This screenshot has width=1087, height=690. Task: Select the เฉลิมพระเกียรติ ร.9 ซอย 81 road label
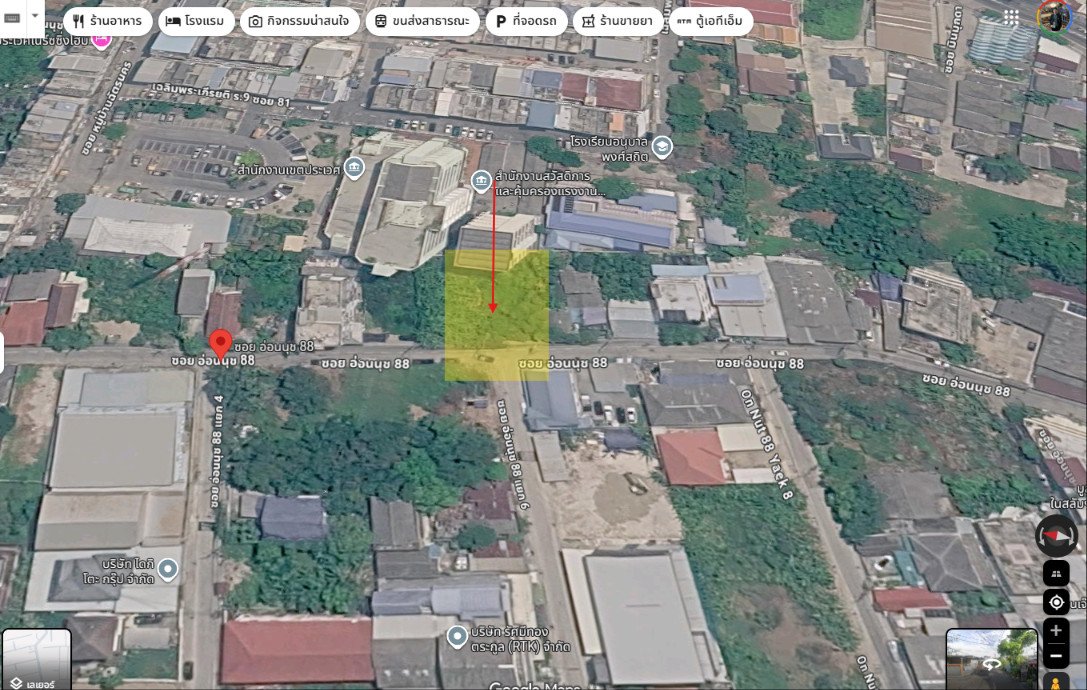tap(220, 95)
